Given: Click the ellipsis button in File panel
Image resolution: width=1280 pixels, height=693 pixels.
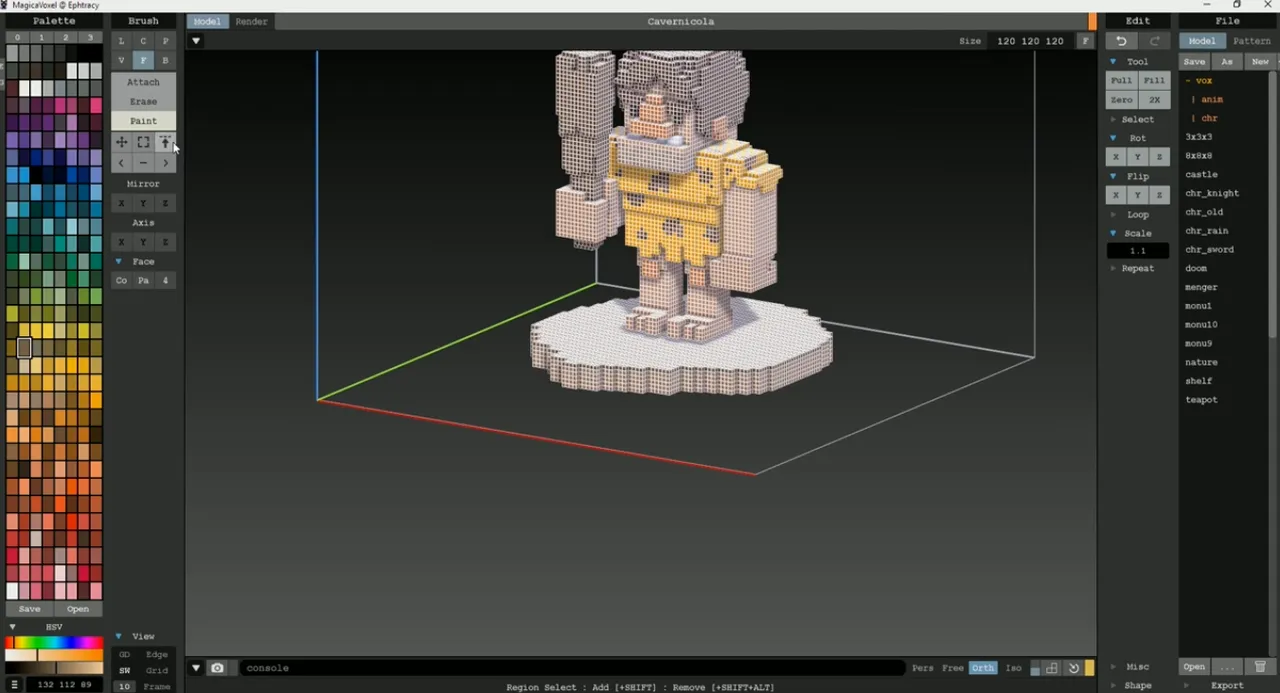Looking at the screenshot, I should tap(1227, 667).
